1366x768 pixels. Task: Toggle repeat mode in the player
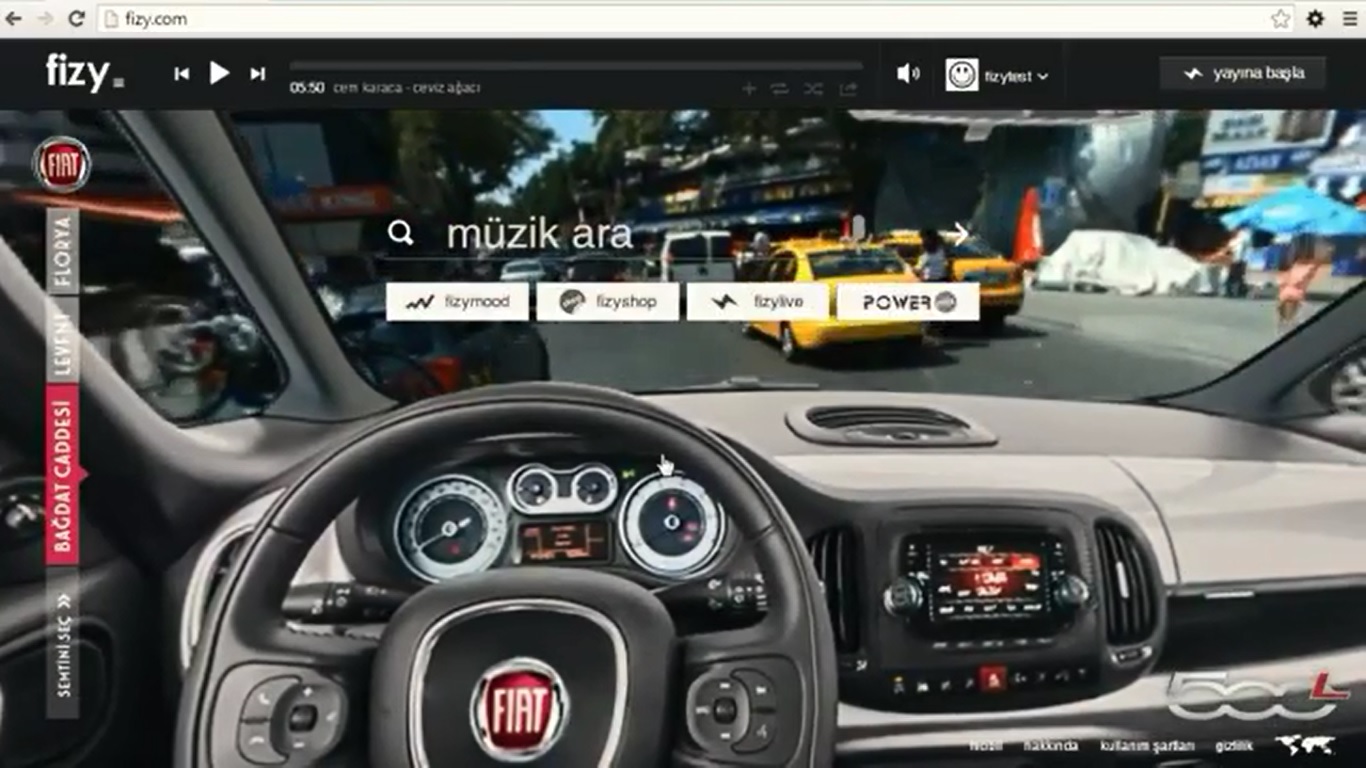[x=780, y=89]
